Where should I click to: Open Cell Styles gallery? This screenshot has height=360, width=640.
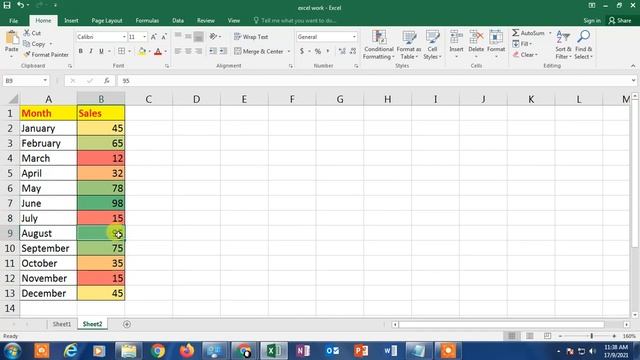tap(432, 45)
